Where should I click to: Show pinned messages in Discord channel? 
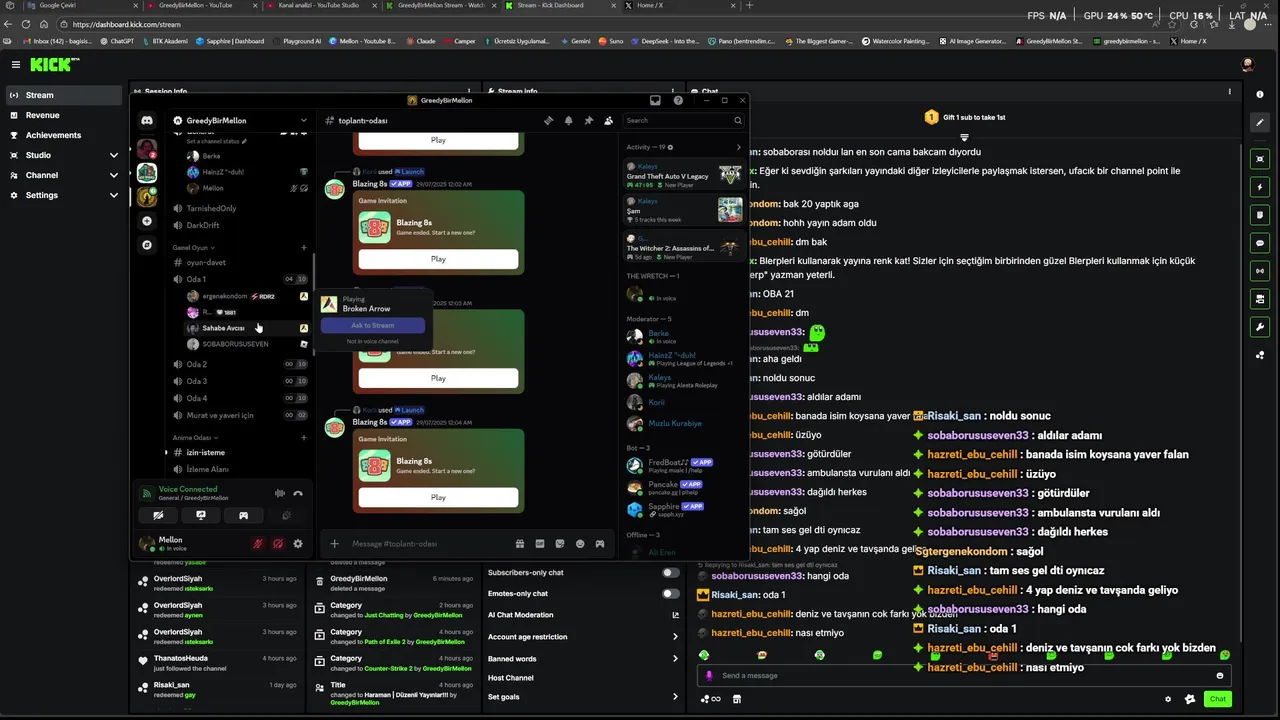588,120
